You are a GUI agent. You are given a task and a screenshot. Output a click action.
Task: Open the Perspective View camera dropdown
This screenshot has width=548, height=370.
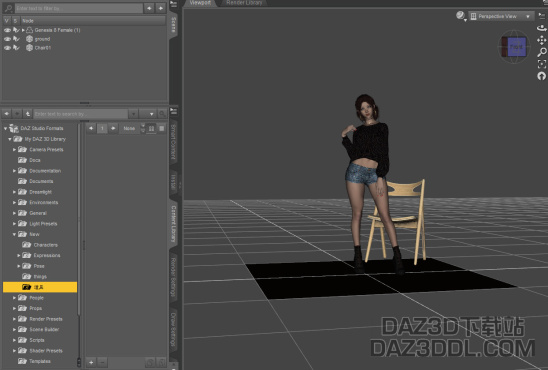502,16
